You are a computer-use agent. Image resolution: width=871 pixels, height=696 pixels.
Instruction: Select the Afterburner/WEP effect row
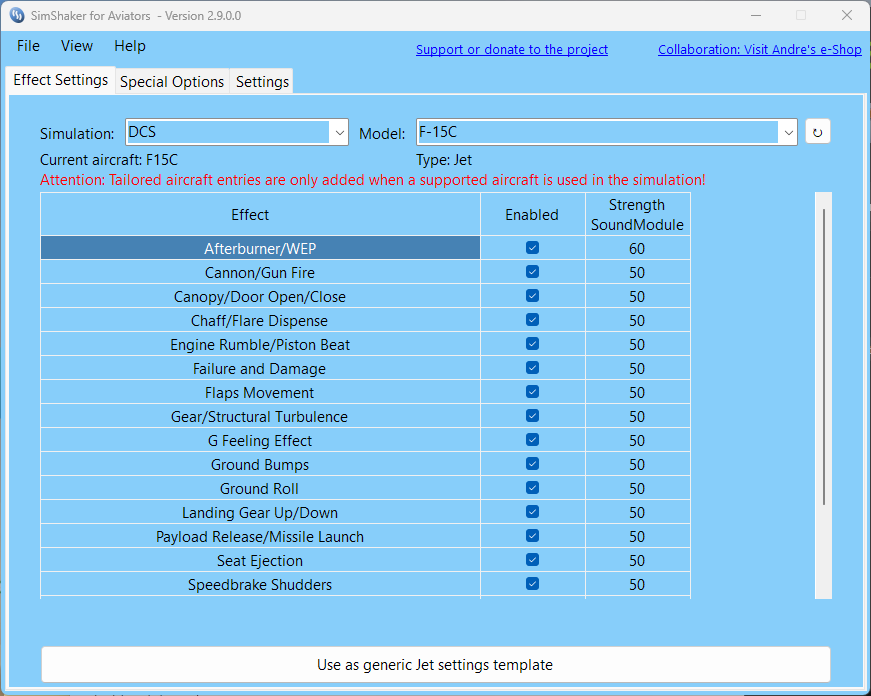pyautogui.click(x=260, y=248)
